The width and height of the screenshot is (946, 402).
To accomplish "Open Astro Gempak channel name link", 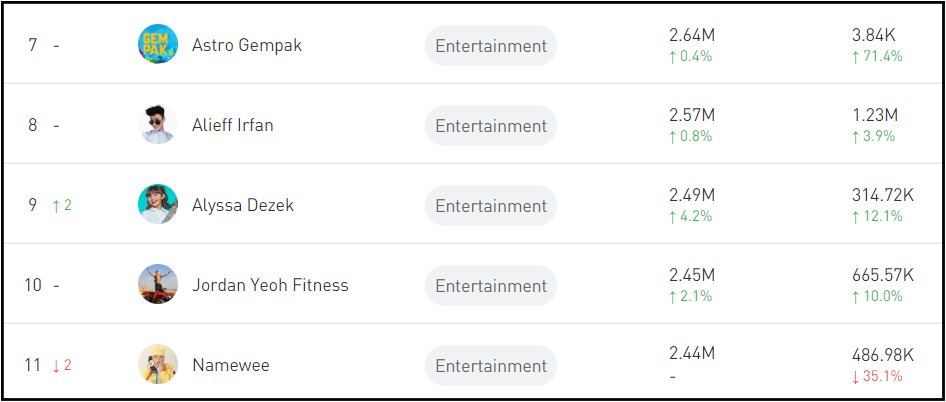I will 247,45.
